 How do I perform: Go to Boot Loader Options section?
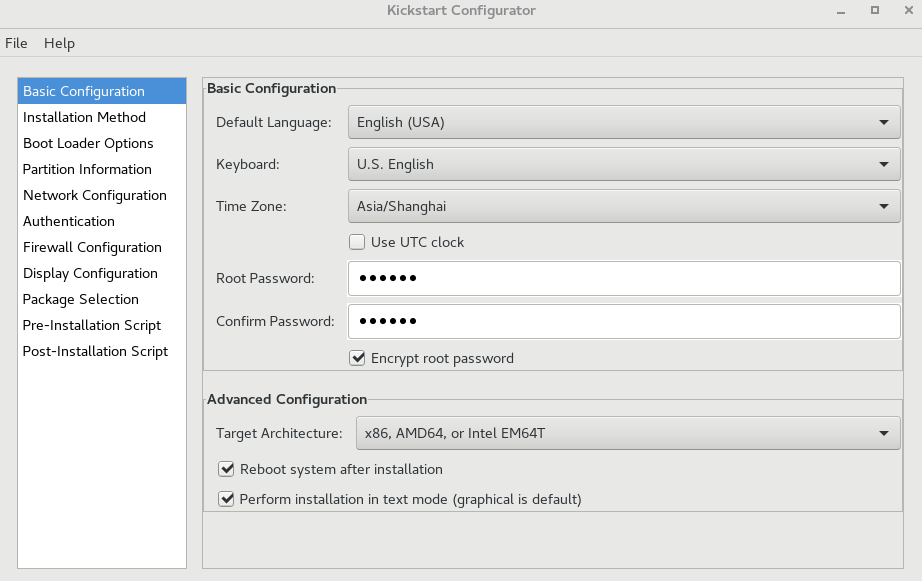(88, 143)
